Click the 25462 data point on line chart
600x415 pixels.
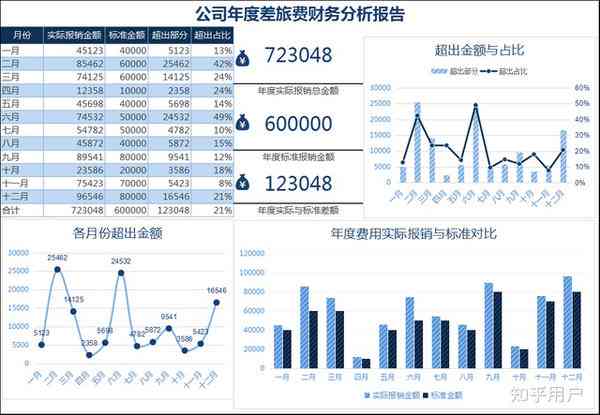pyautogui.click(x=57, y=270)
